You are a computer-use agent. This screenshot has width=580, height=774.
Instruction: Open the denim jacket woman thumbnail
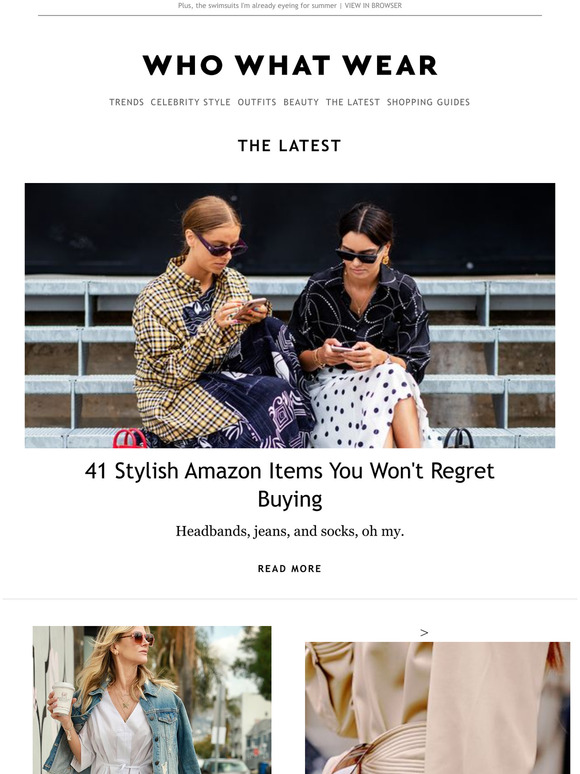[152, 700]
